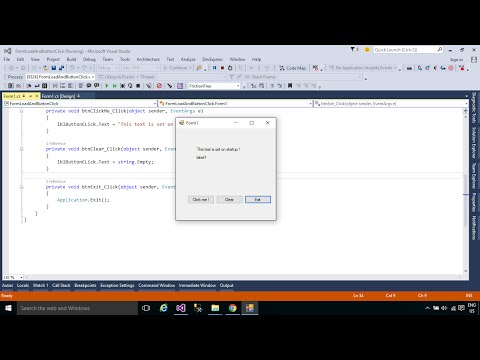Collapse the btnClickMe_Click method outline

tap(22, 111)
